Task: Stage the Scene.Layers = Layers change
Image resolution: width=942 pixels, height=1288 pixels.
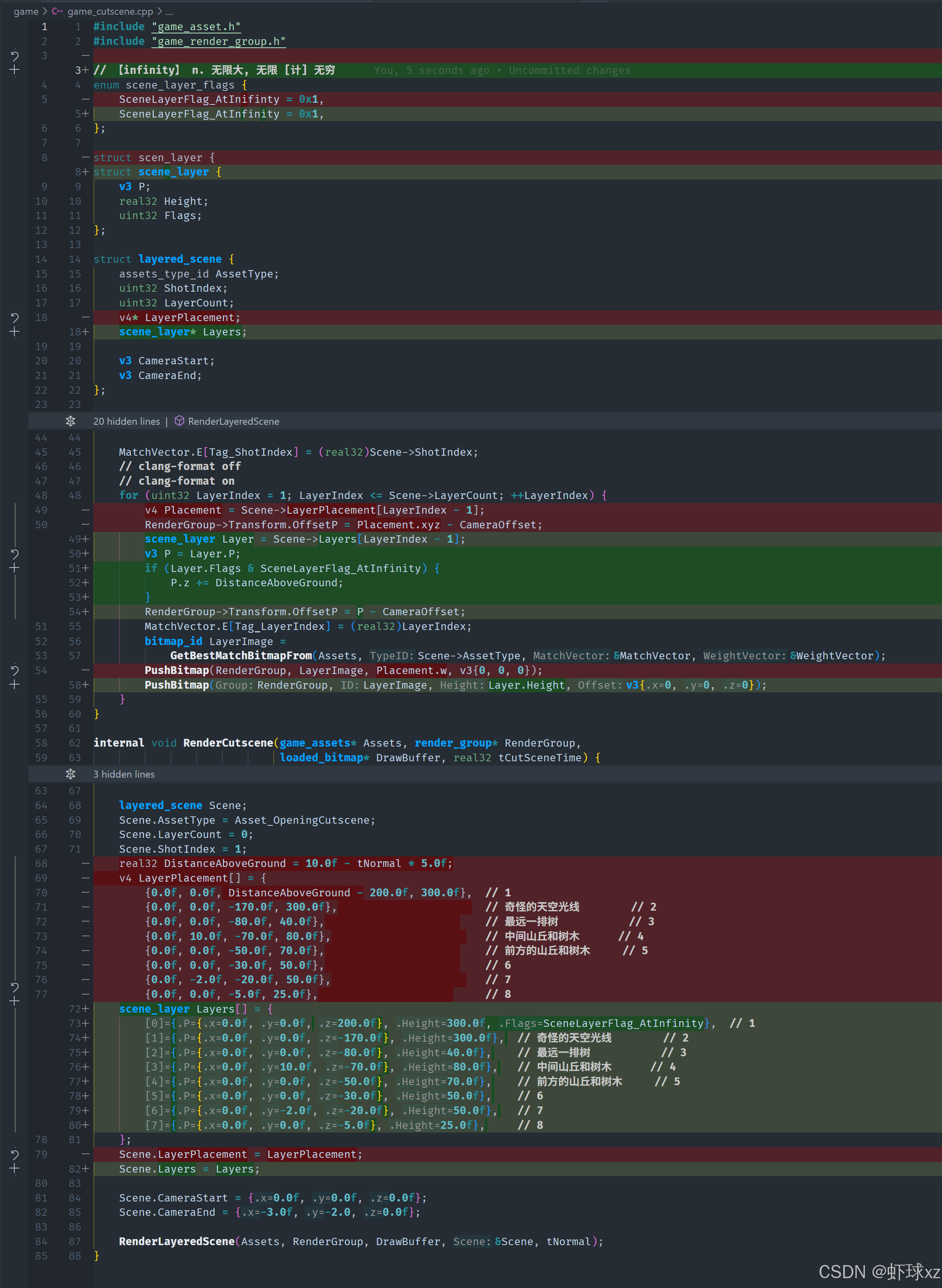Action: tap(15, 1169)
